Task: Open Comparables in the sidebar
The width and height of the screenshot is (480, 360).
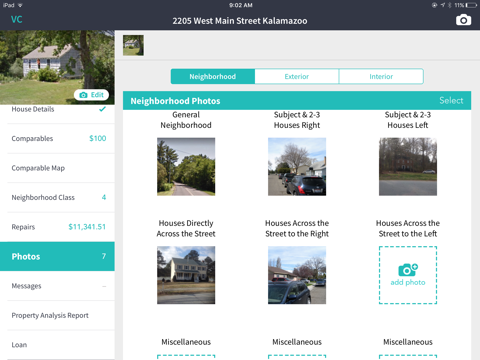Action: 57,138
